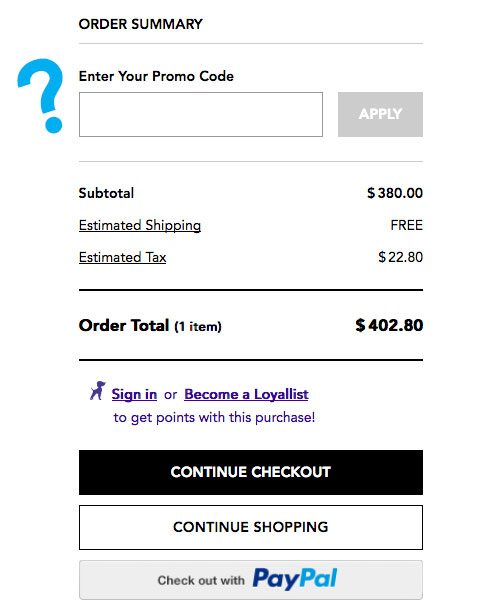This screenshot has width=504, height=613.
Task: Click the purple Loyallist dog icon
Action: point(98,391)
